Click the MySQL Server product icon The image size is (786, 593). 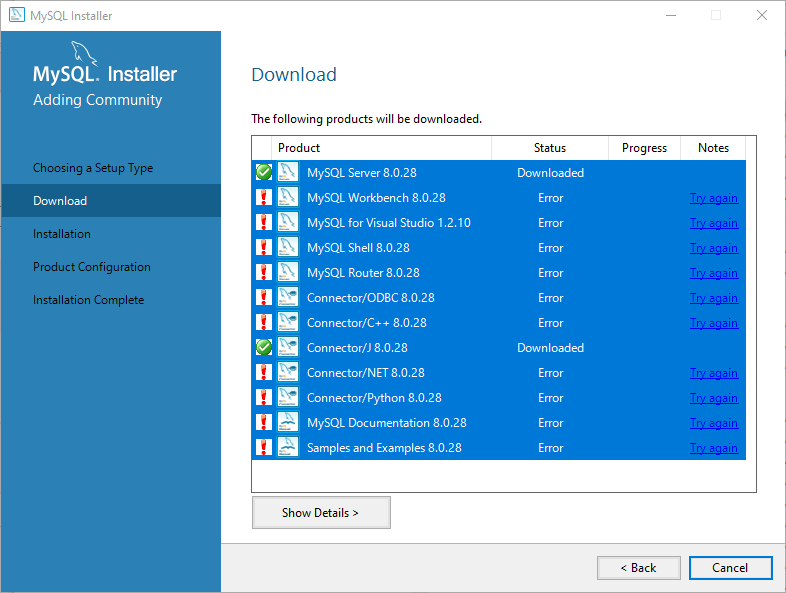point(288,172)
